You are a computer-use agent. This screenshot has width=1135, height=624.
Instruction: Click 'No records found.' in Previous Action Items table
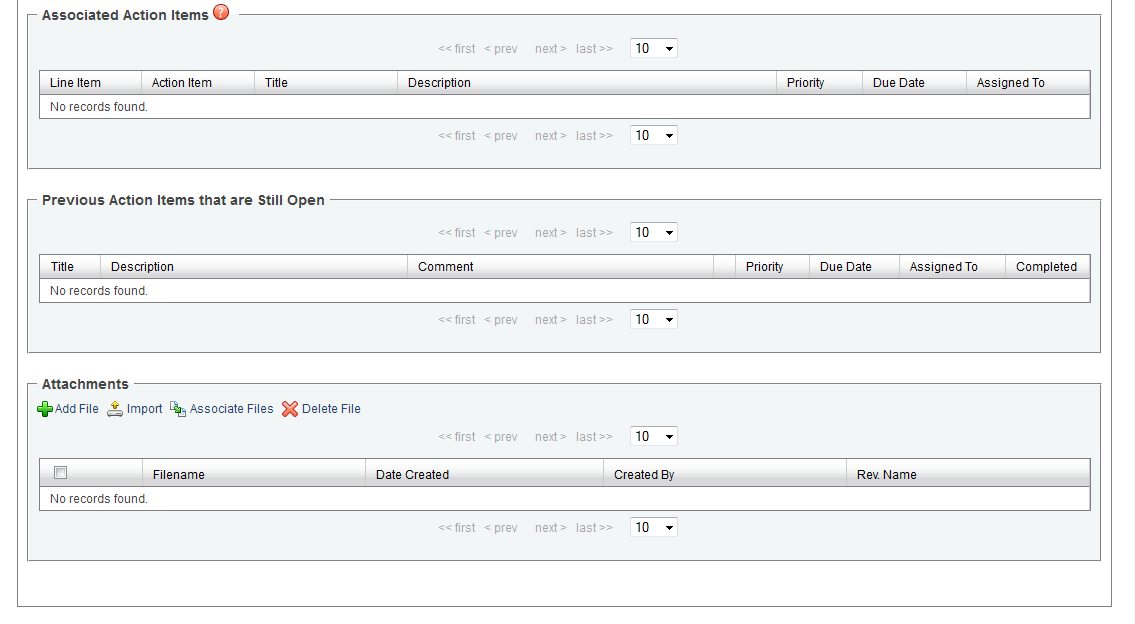[98, 290]
